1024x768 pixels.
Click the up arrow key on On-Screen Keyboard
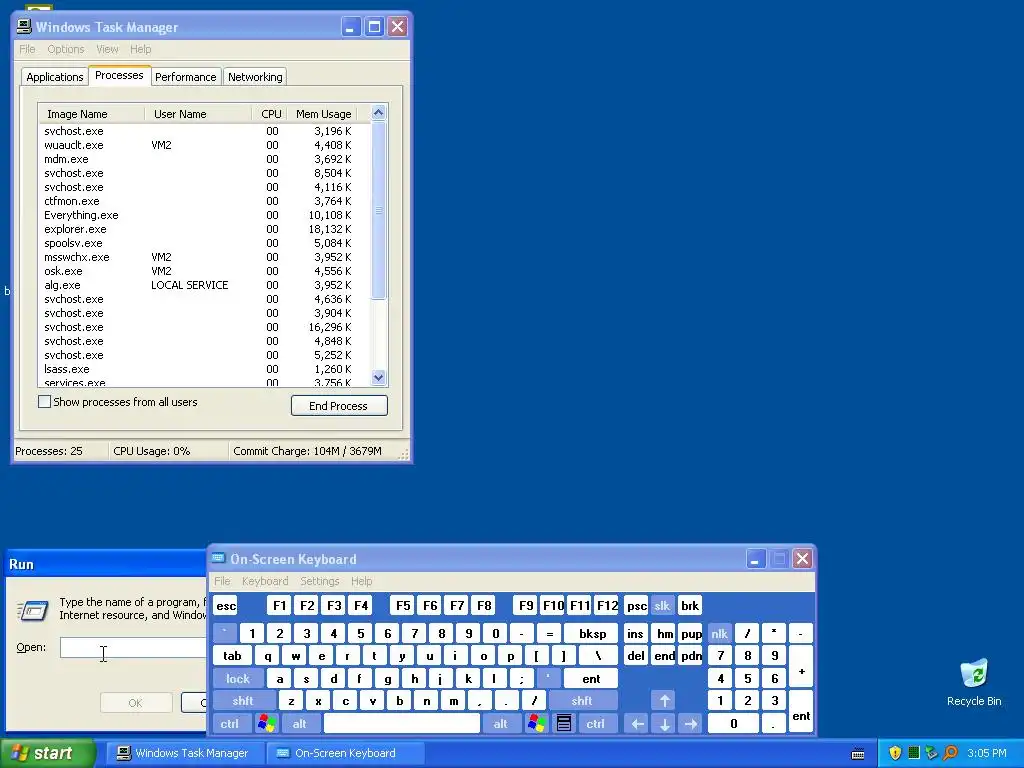coord(665,701)
